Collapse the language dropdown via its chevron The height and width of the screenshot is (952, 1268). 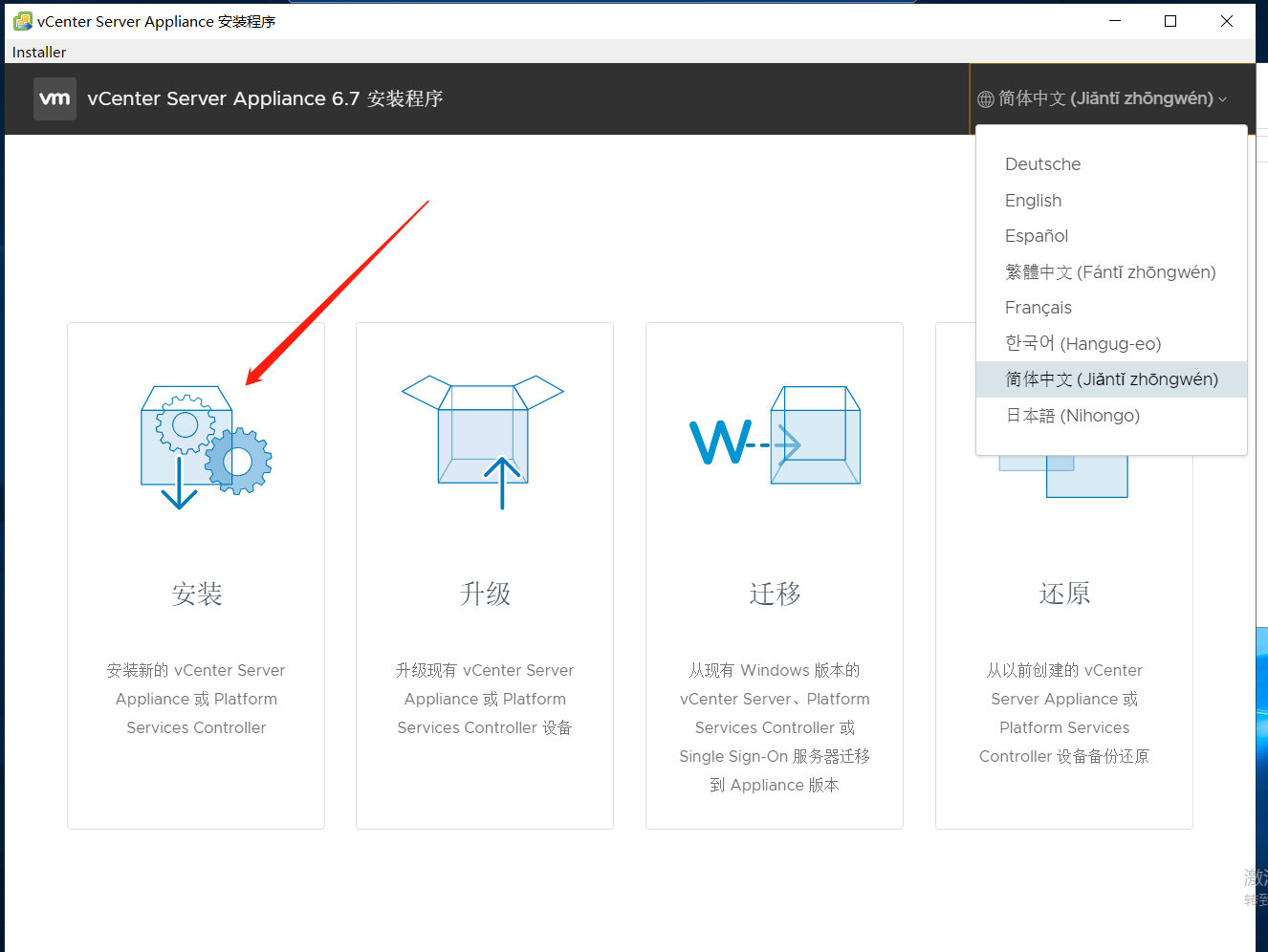[1224, 98]
